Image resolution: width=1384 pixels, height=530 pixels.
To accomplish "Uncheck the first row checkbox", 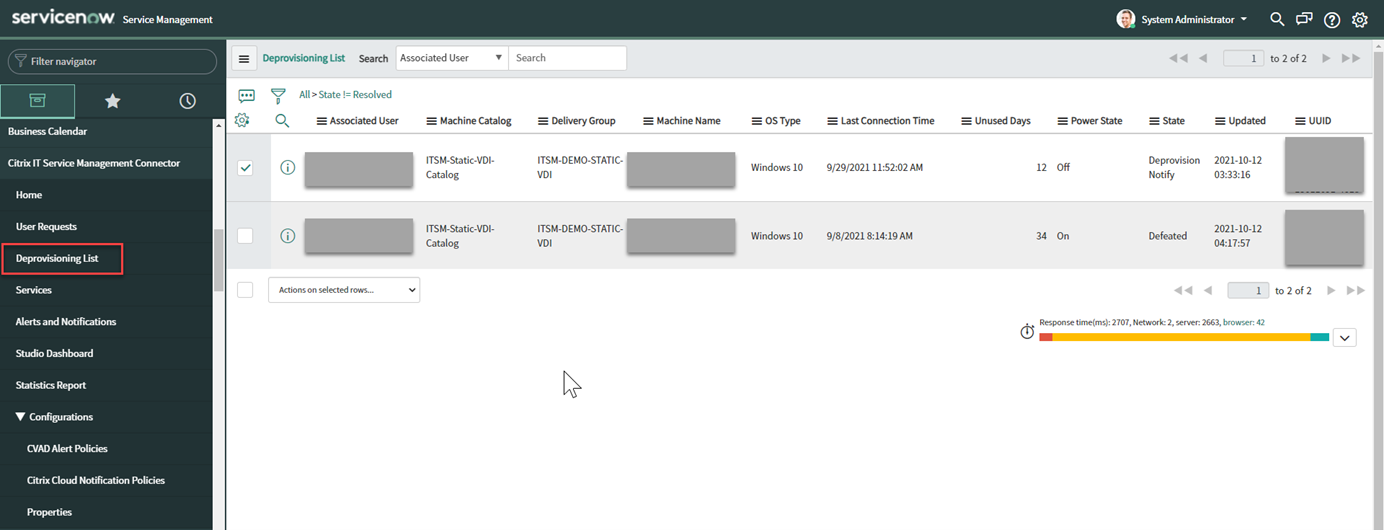I will (x=245, y=168).
